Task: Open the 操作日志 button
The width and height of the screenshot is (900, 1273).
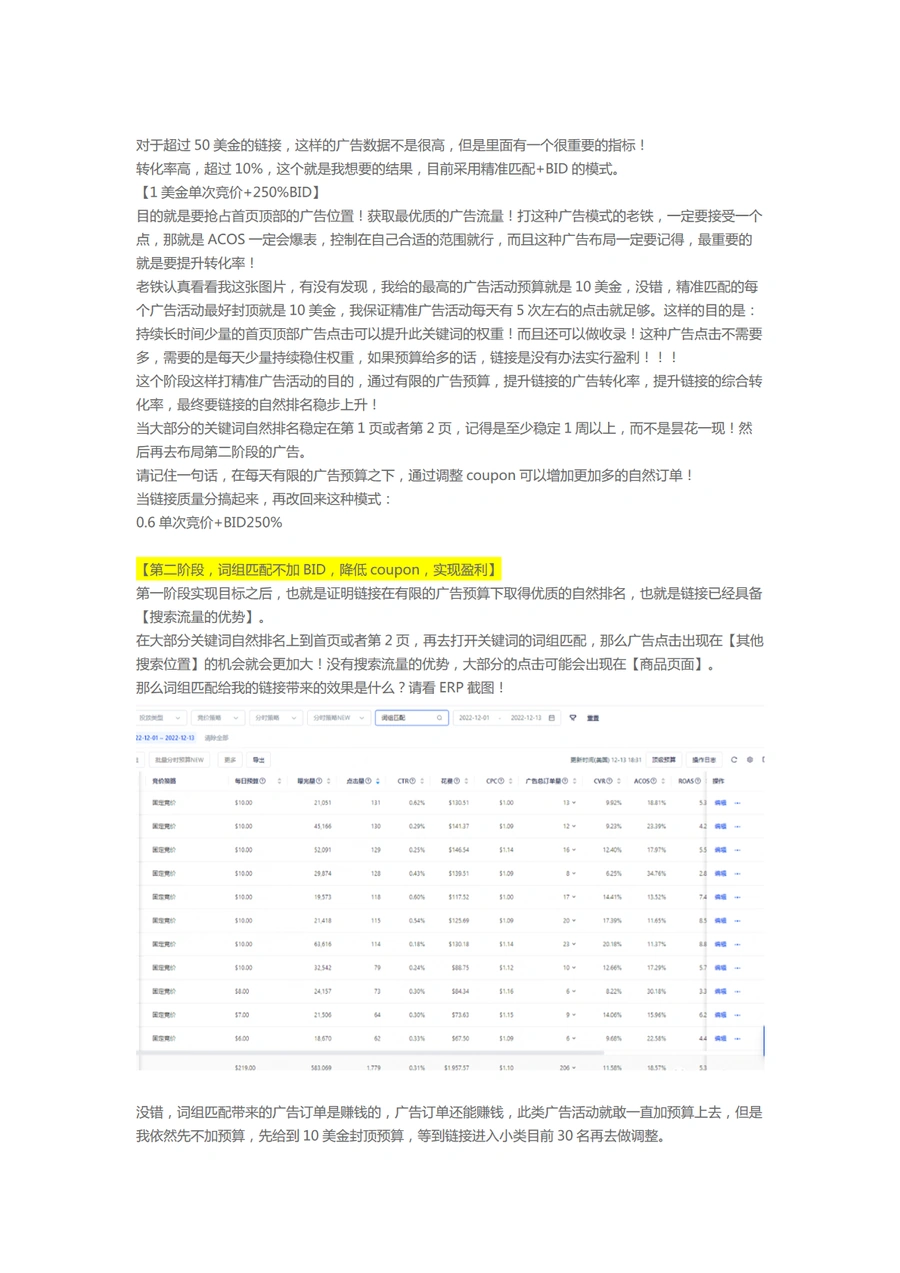Action: 704,759
